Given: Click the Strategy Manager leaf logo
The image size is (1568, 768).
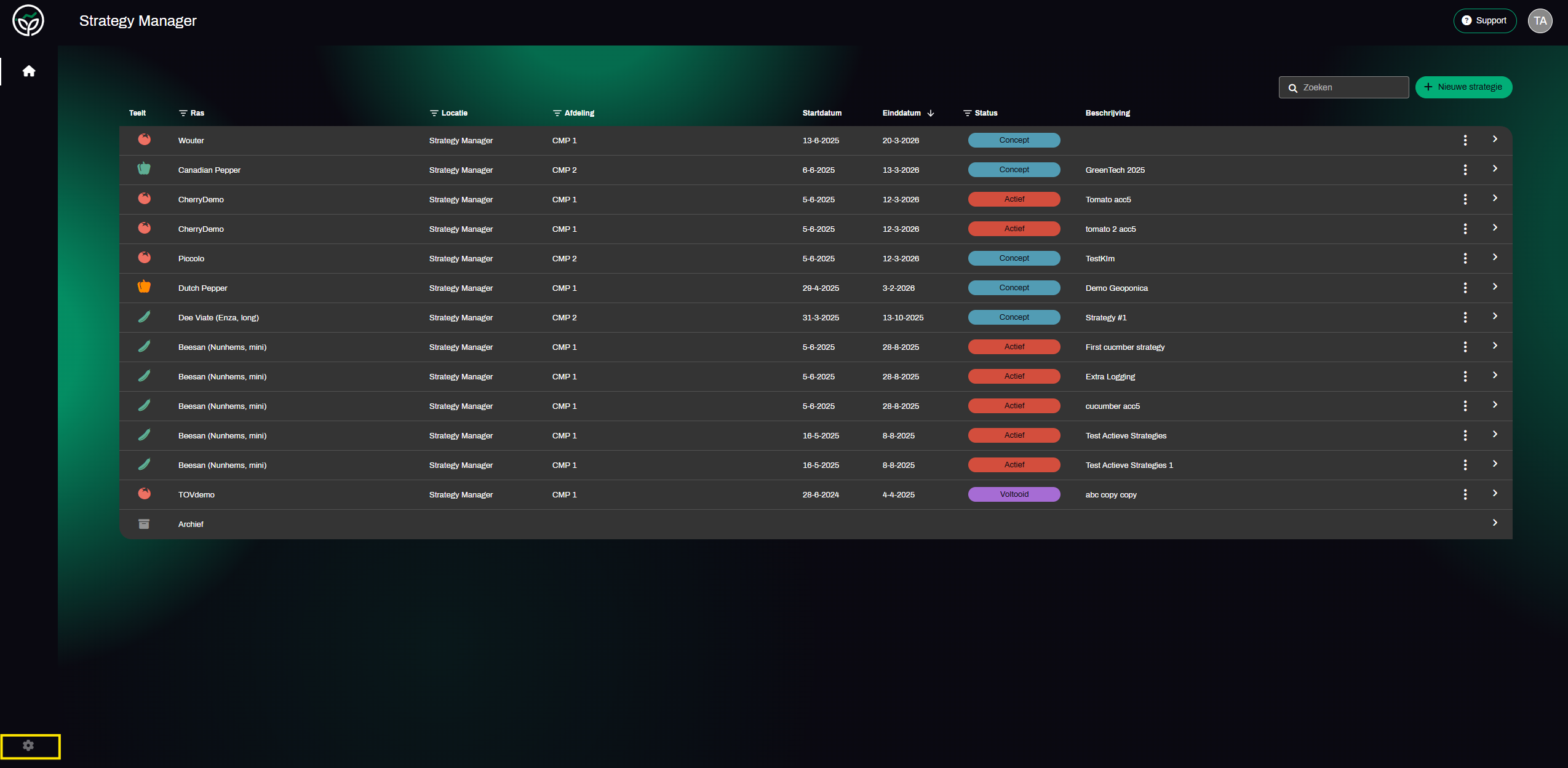Looking at the screenshot, I should click(28, 21).
